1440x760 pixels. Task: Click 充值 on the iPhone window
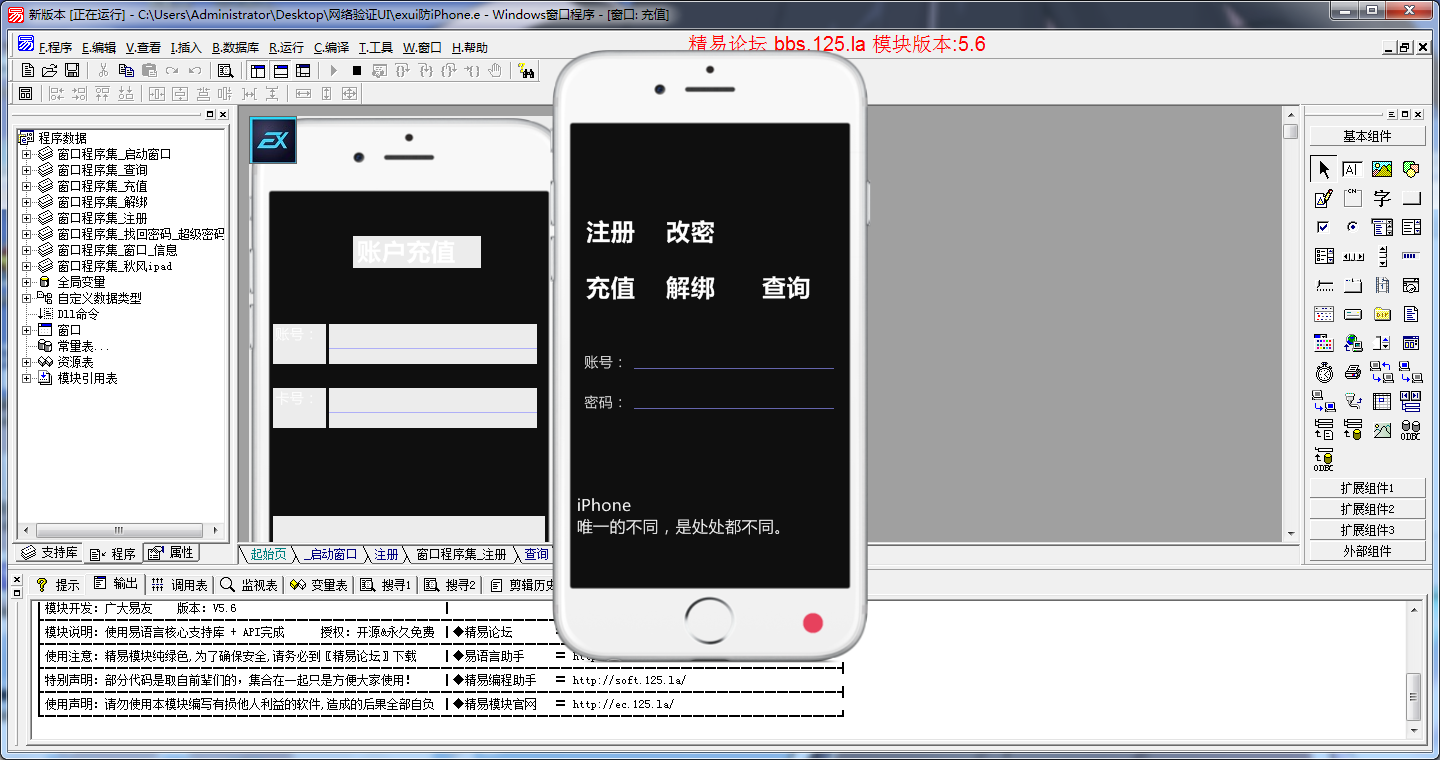coord(610,289)
